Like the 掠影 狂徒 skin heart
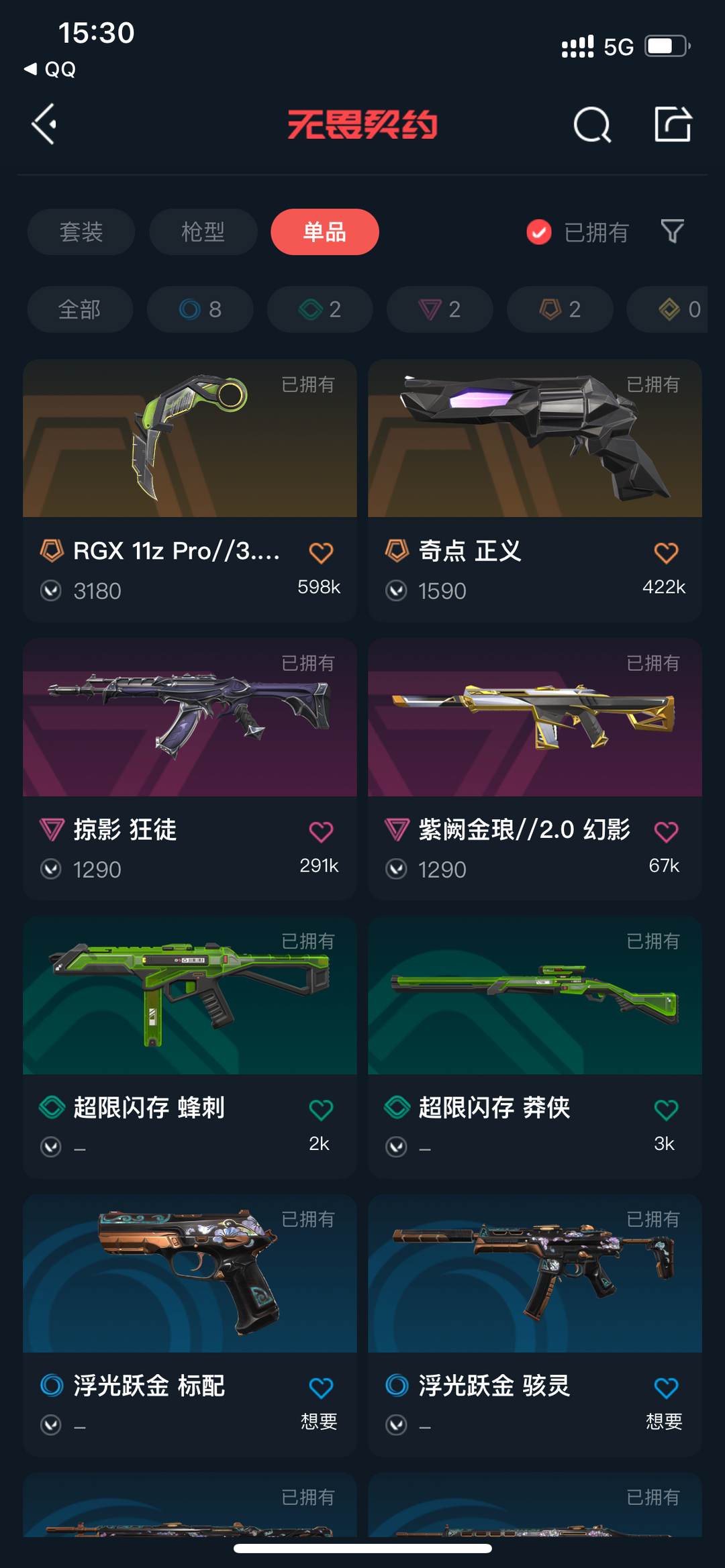Image resolution: width=725 pixels, height=1568 pixels. click(321, 832)
